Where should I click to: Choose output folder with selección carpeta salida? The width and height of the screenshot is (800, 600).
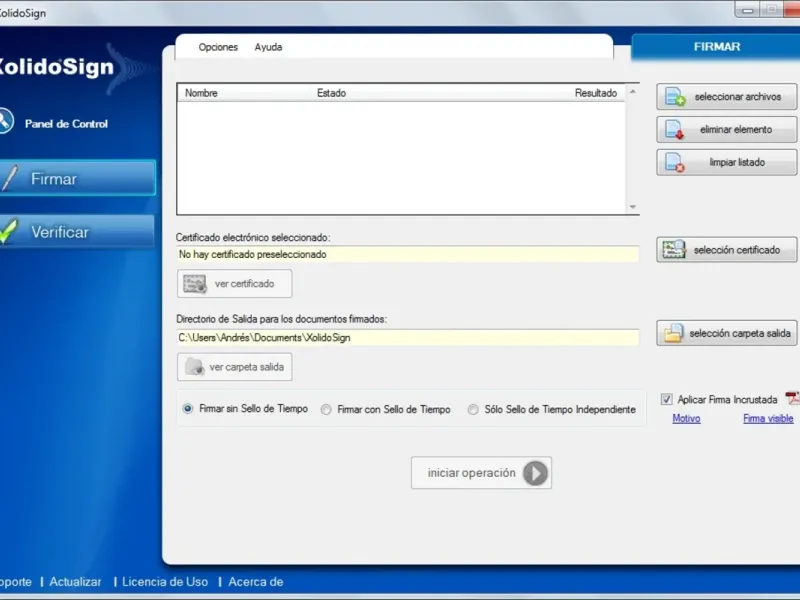pyautogui.click(x=727, y=333)
